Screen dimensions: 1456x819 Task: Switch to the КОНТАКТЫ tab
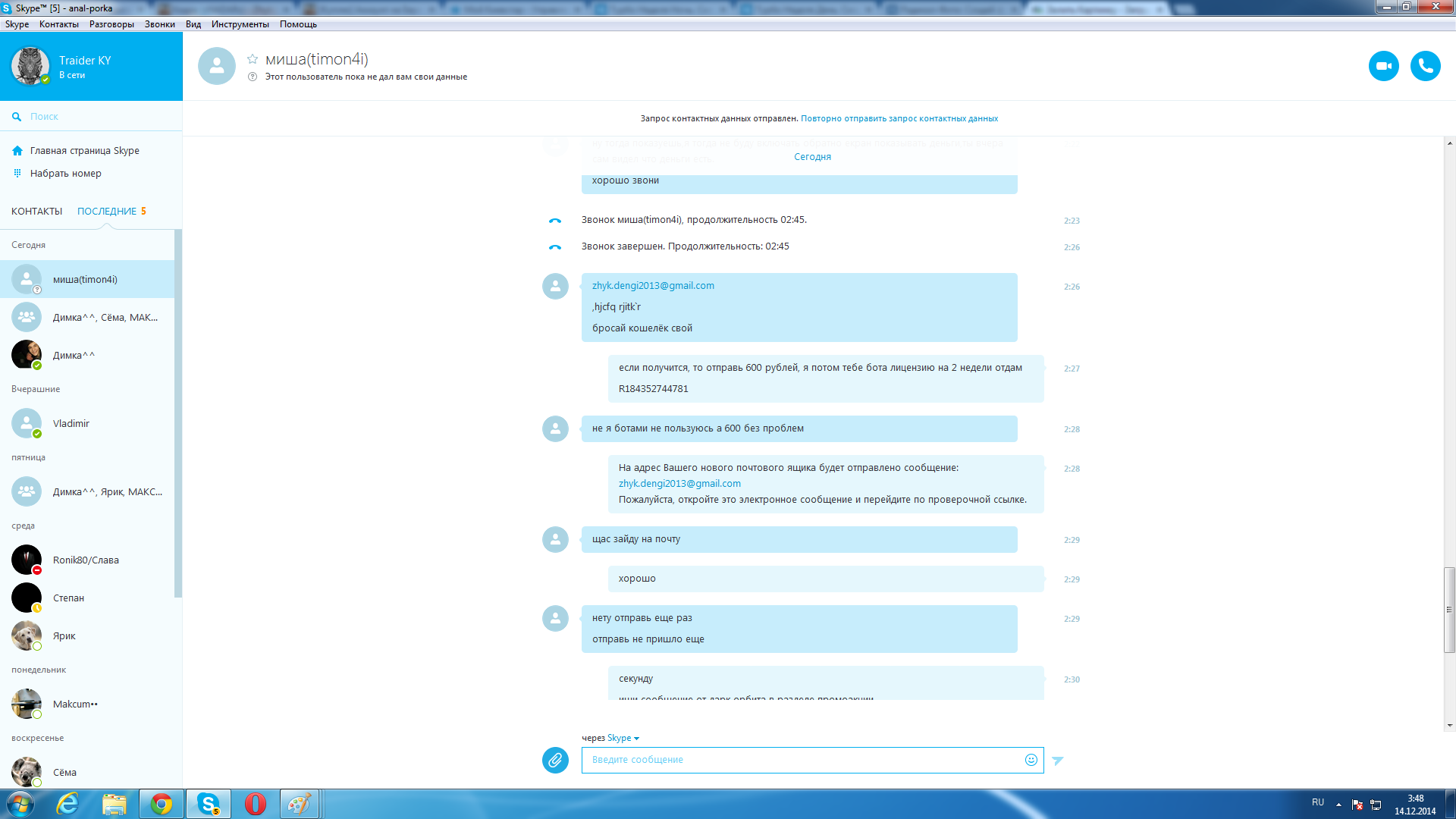tap(36, 212)
